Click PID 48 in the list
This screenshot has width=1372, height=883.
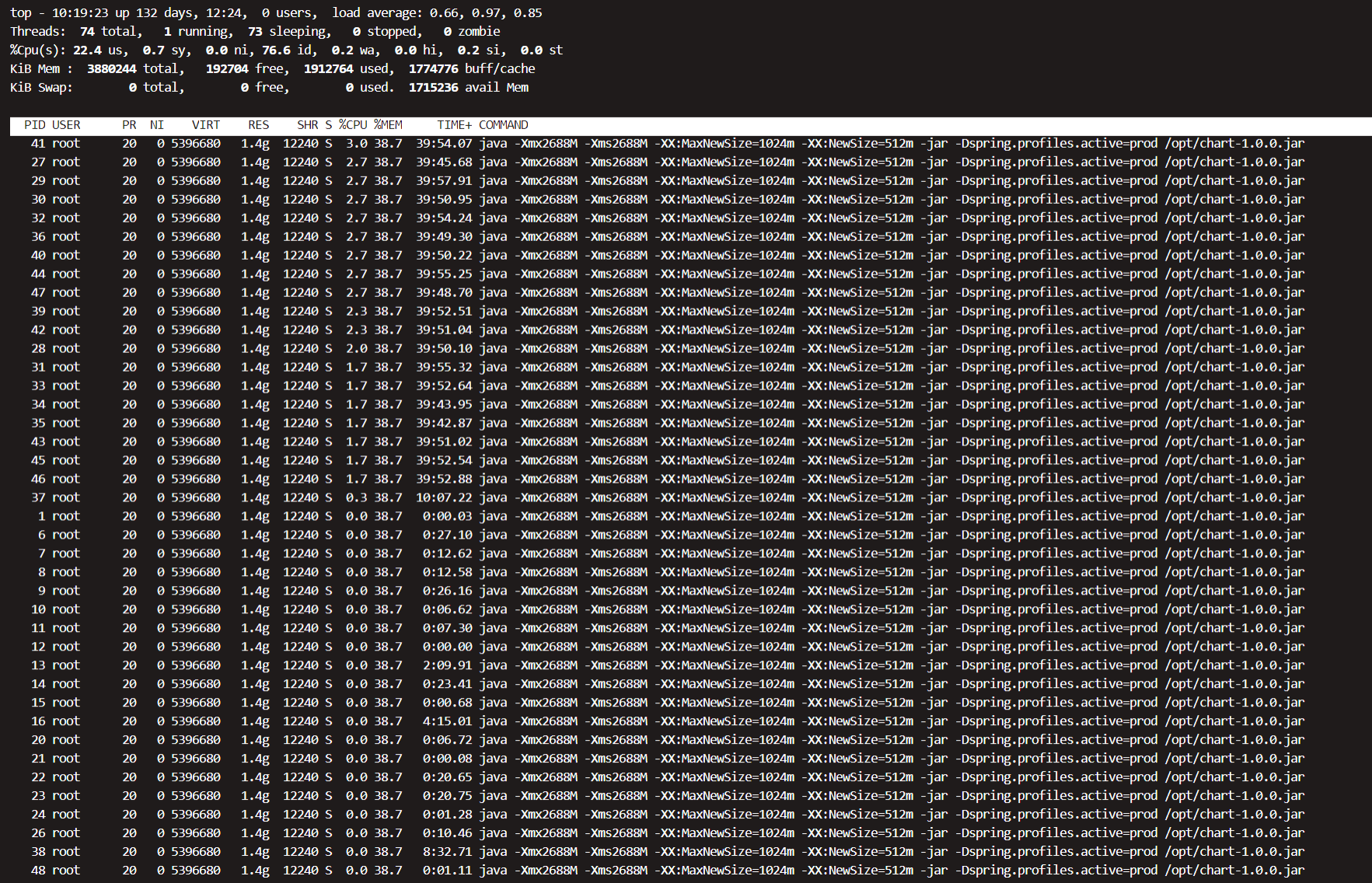[x=38, y=871]
